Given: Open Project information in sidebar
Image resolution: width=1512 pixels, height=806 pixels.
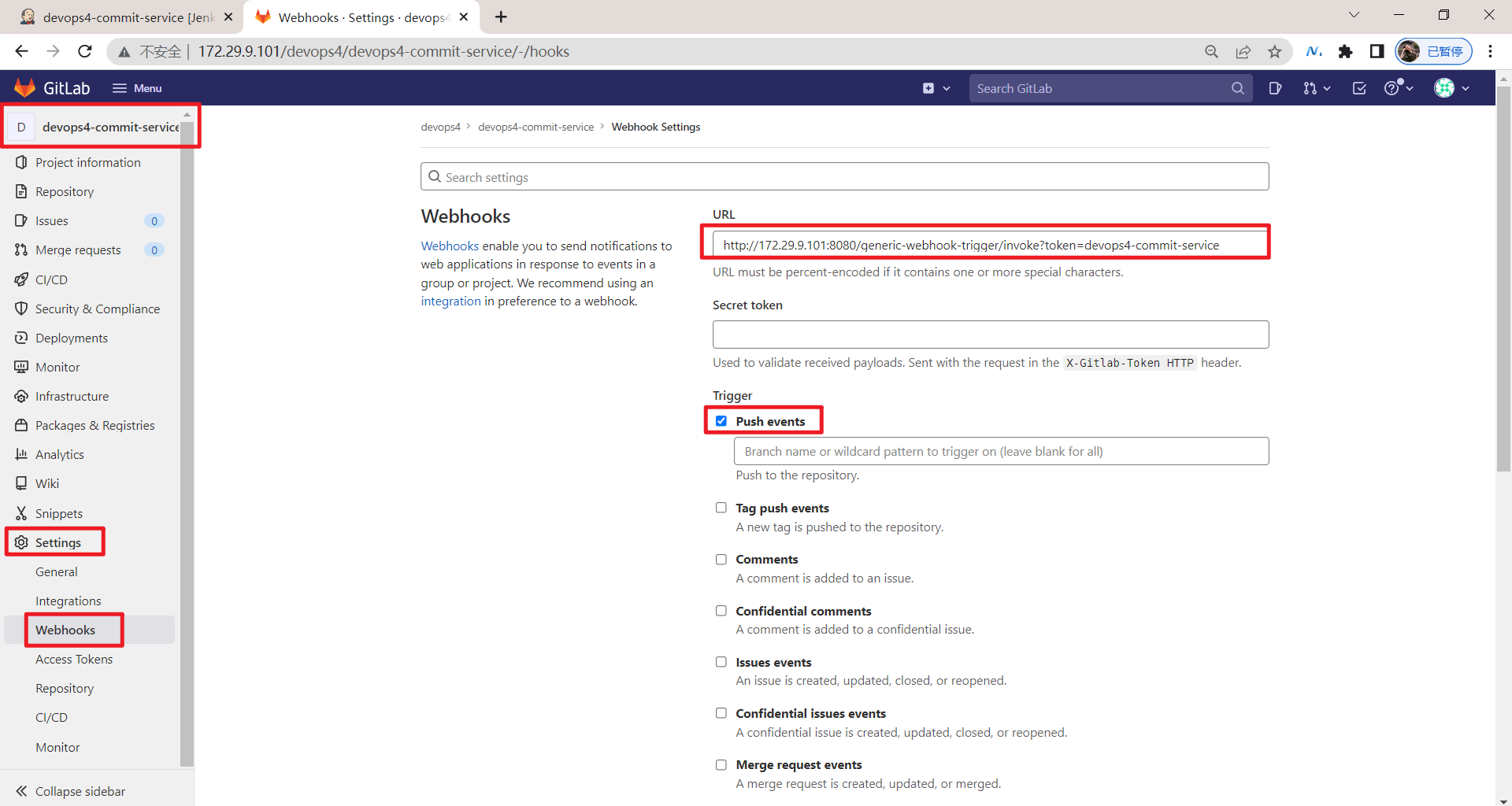Looking at the screenshot, I should tap(88, 162).
